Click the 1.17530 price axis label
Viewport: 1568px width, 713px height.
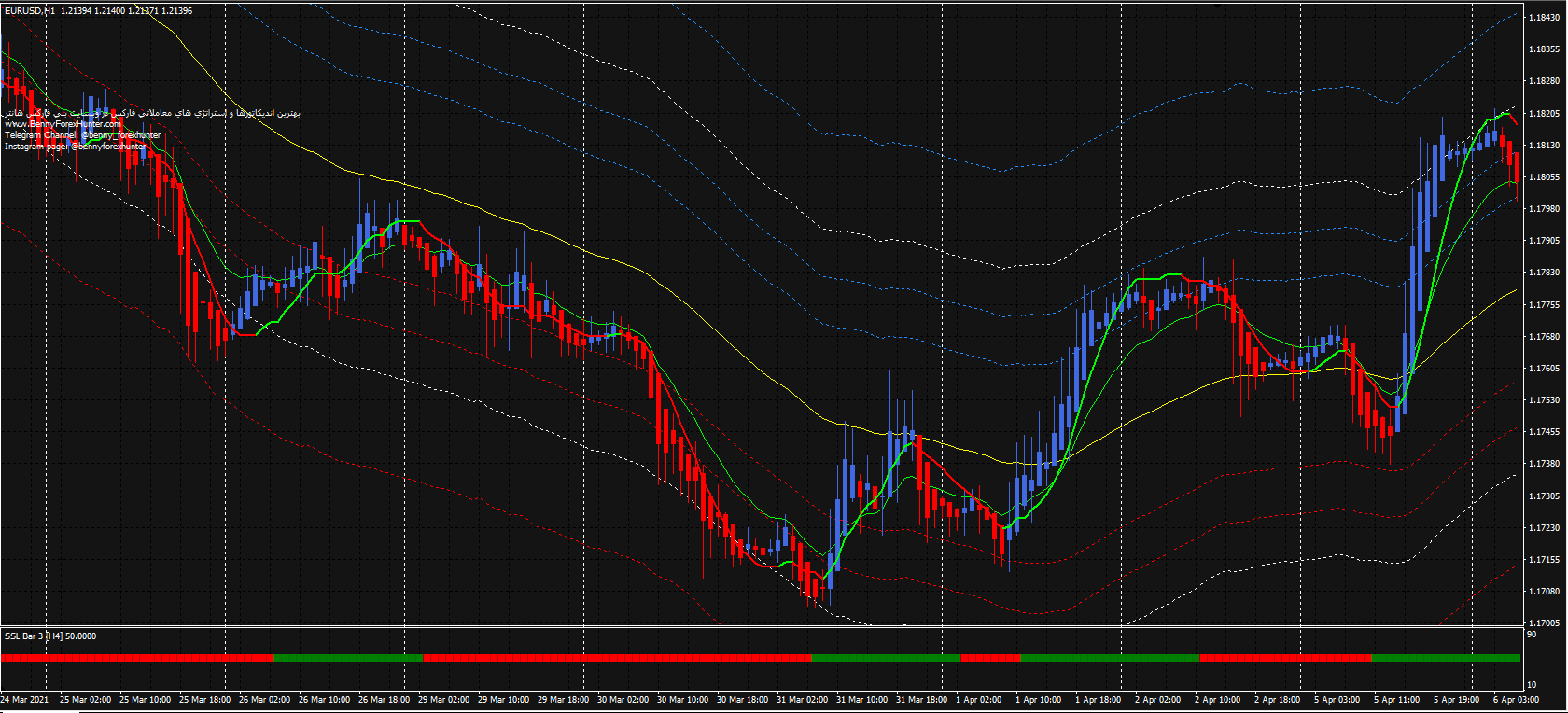[1544, 400]
